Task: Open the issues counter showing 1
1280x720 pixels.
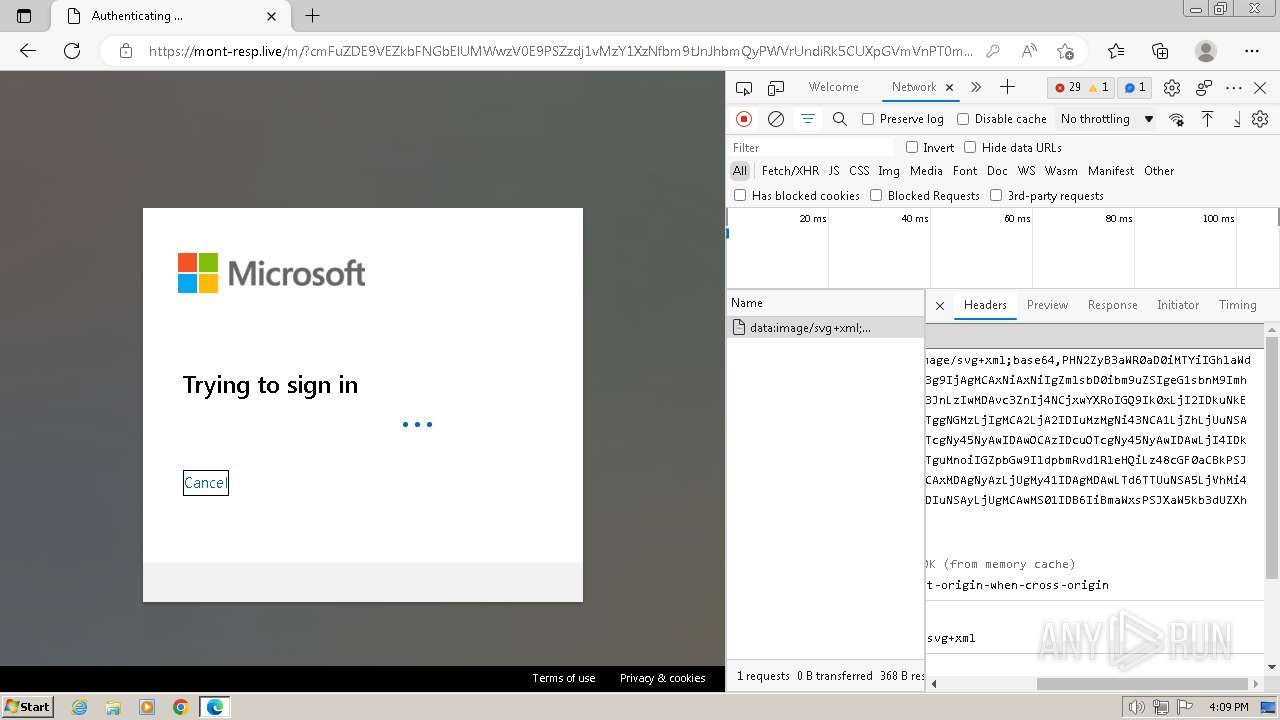Action: [x=1135, y=87]
